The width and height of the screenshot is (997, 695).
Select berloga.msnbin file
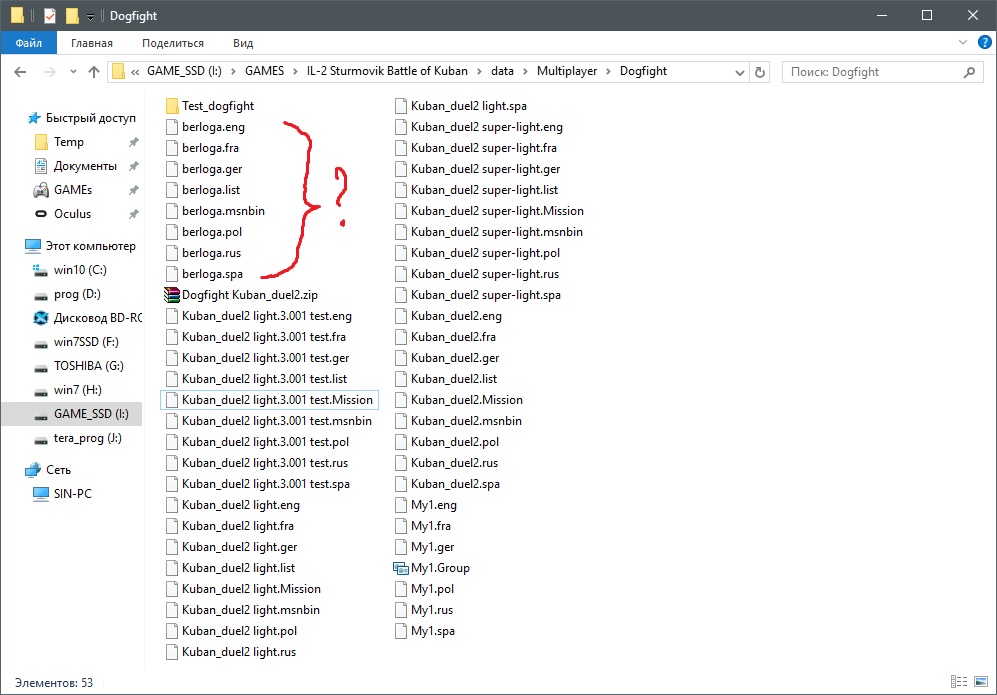click(223, 211)
